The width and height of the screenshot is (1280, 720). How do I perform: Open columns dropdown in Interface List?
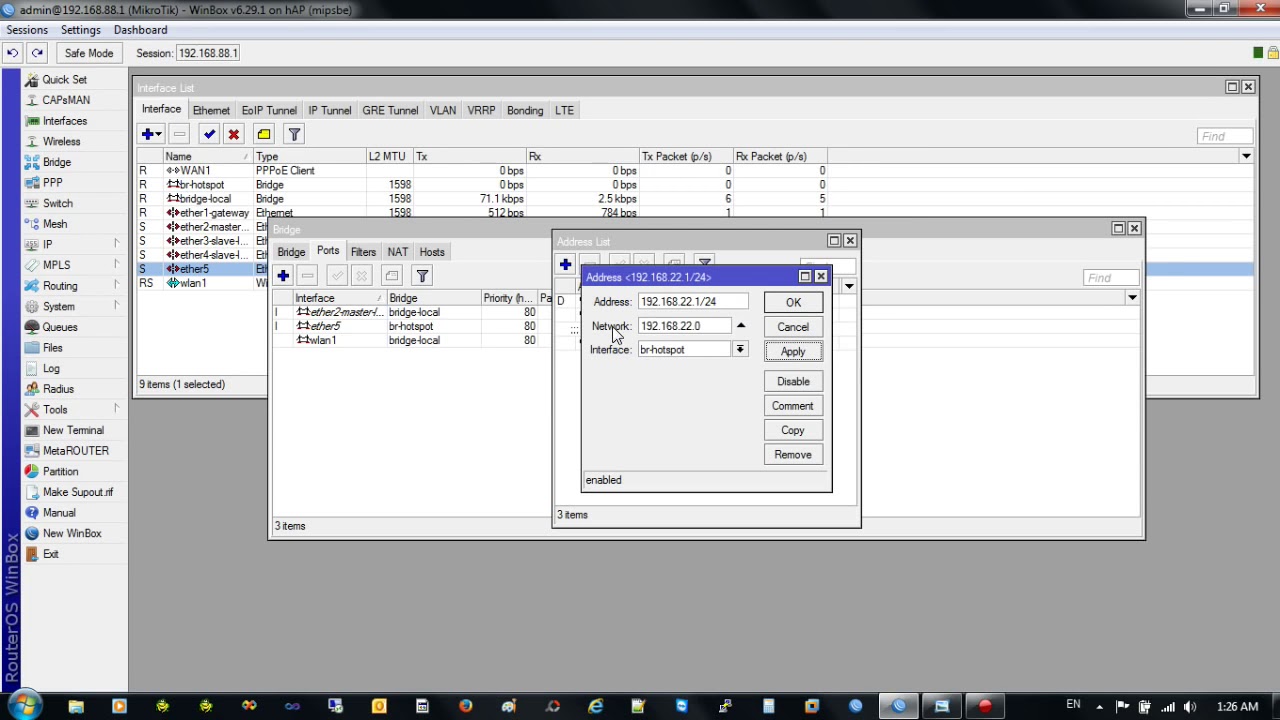[1246, 156]
